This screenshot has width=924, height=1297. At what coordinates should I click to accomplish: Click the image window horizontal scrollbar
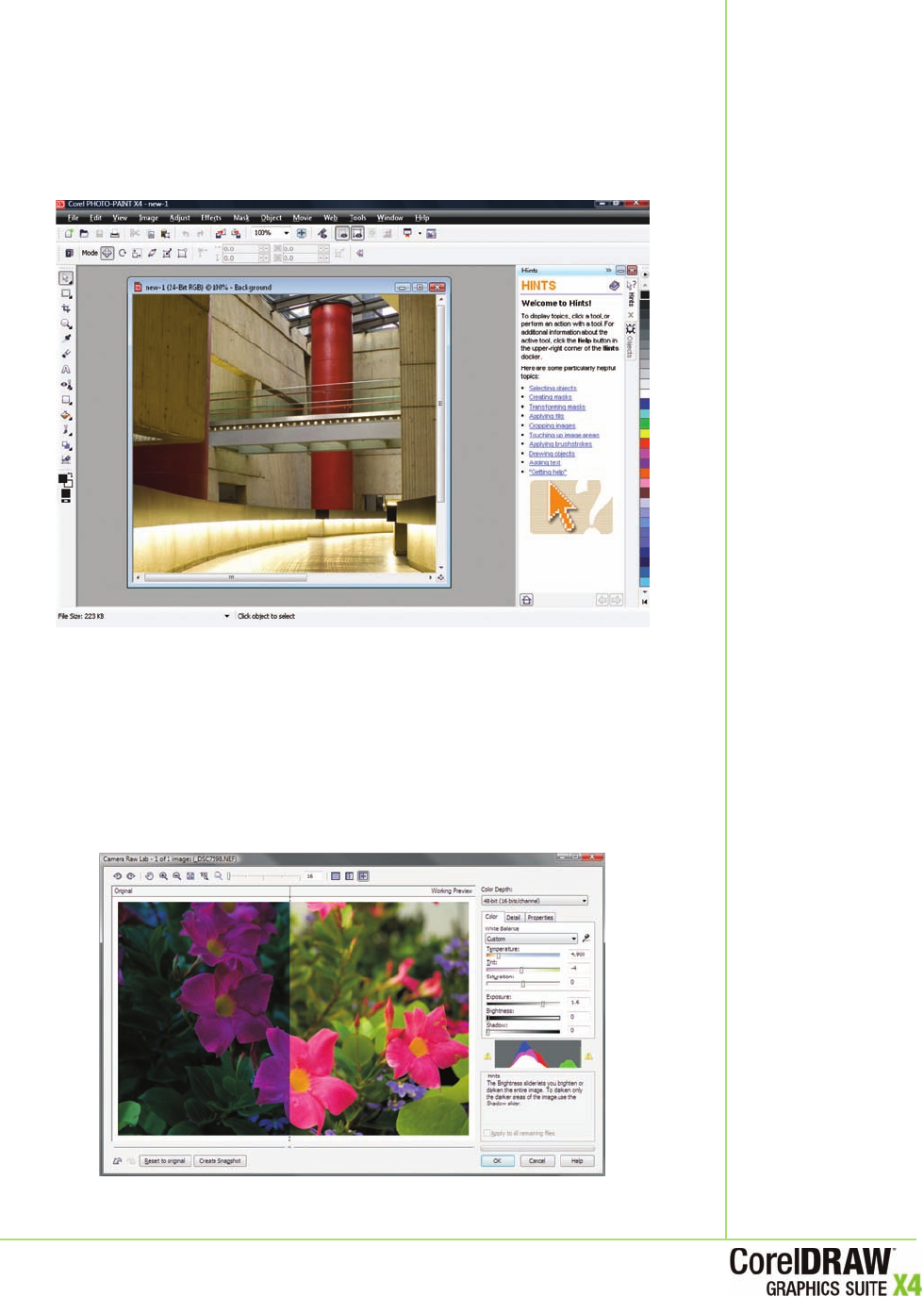coord(284,577)
